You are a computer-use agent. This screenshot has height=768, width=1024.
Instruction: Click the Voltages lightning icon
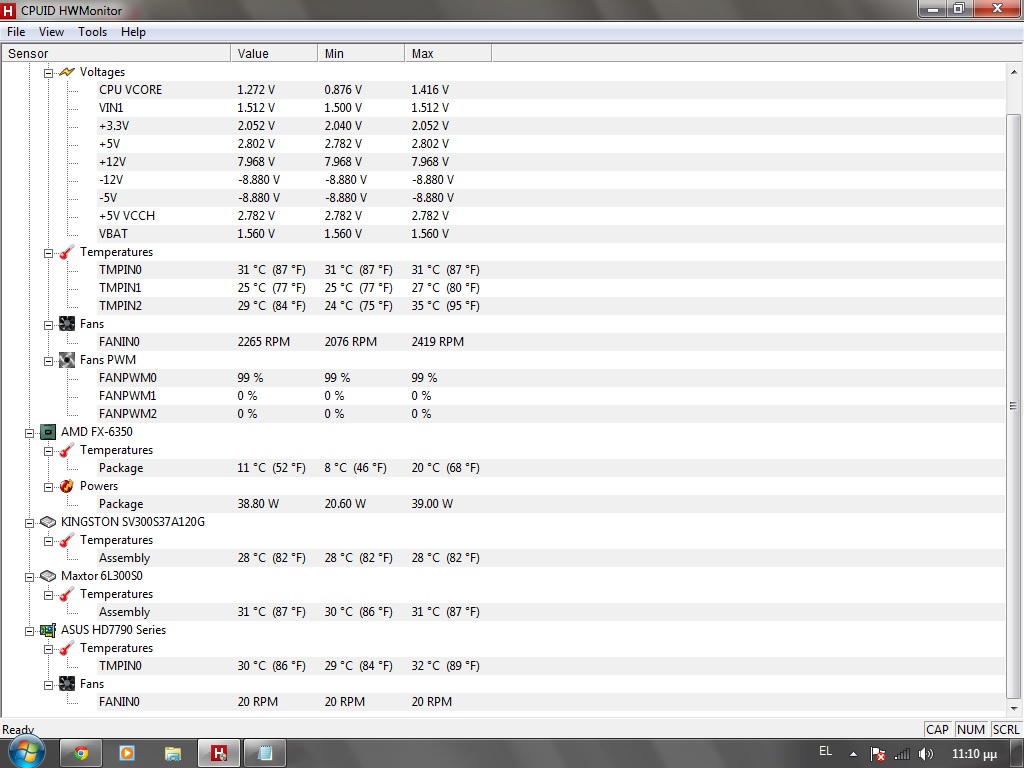(x=67, y=72)
